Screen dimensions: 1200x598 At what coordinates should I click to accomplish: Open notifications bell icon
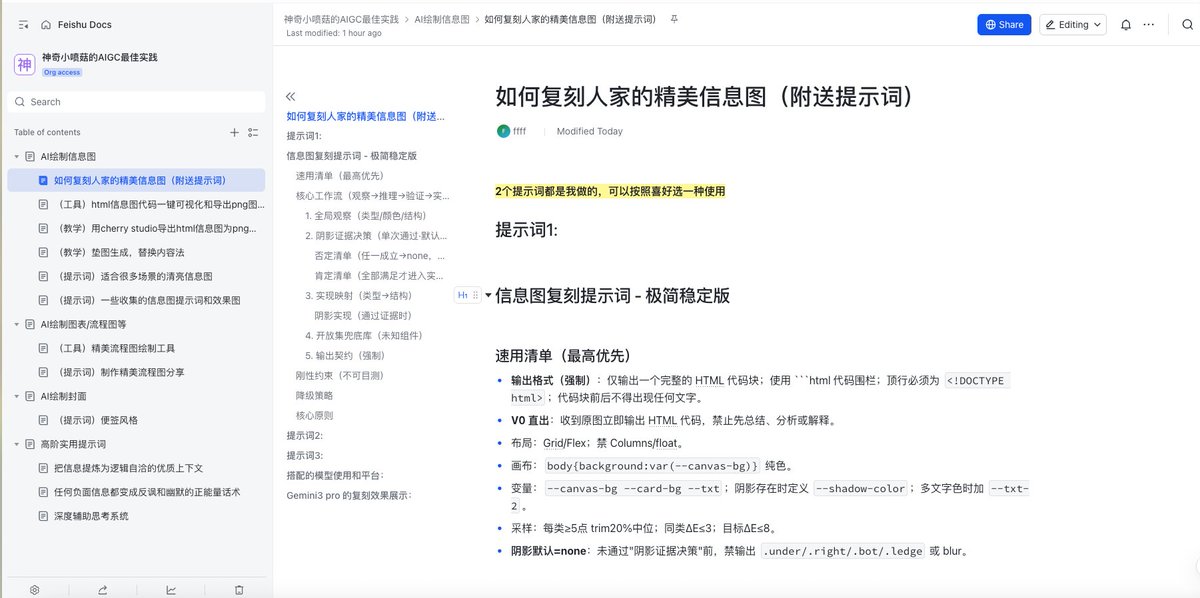[1126, 25]
